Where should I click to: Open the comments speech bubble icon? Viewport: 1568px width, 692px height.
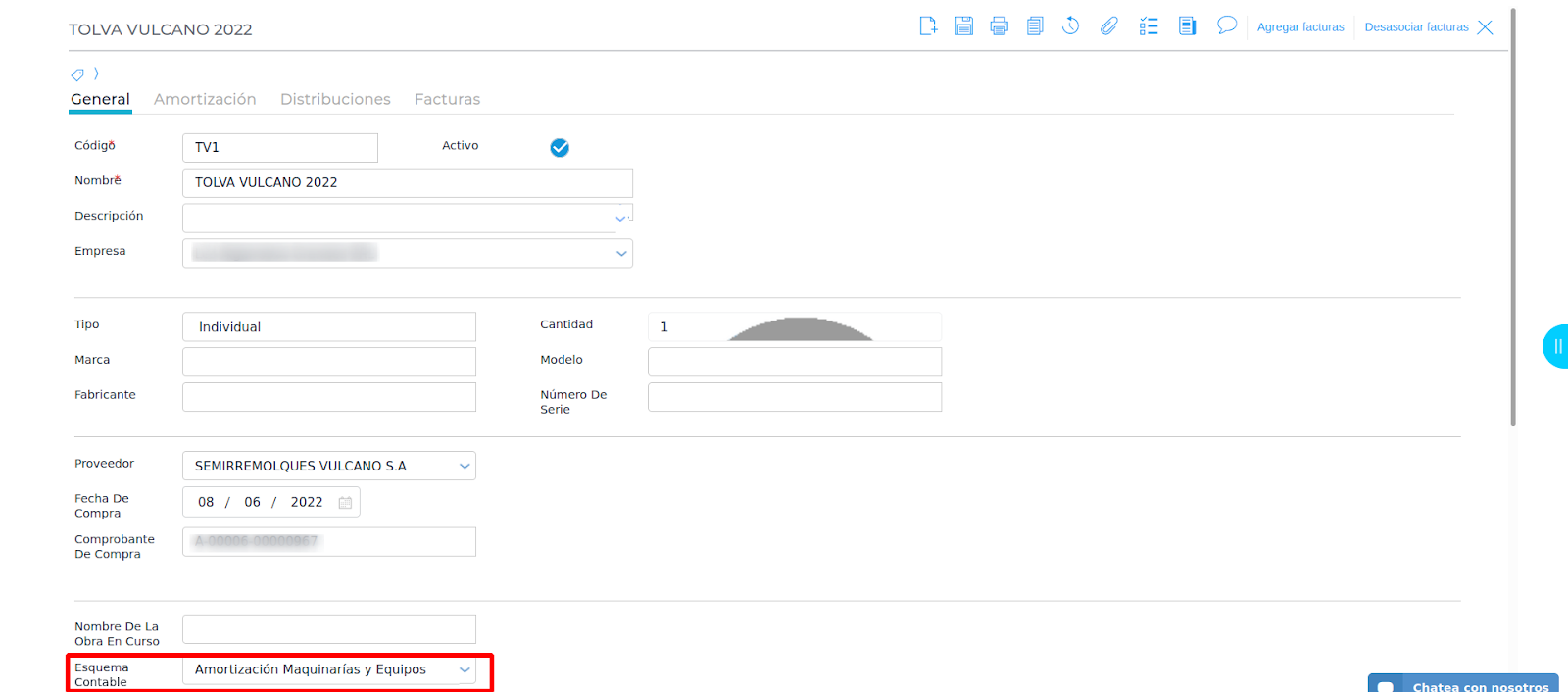click(1226, 25)
